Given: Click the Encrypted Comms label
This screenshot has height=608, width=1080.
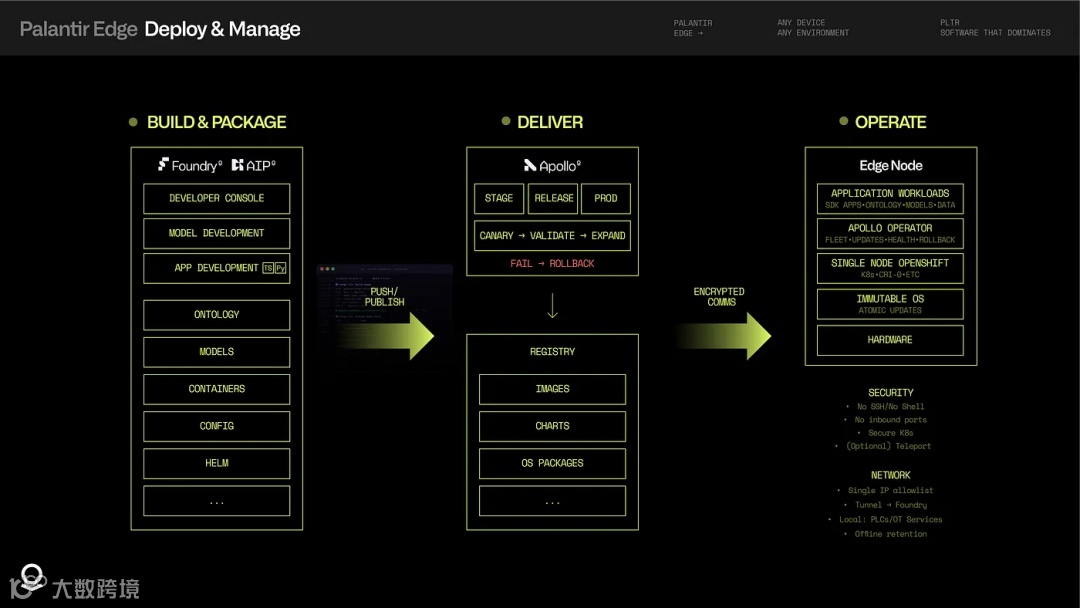Looking at the screenshot, I should pyautogui.click(x=719, y=297).
